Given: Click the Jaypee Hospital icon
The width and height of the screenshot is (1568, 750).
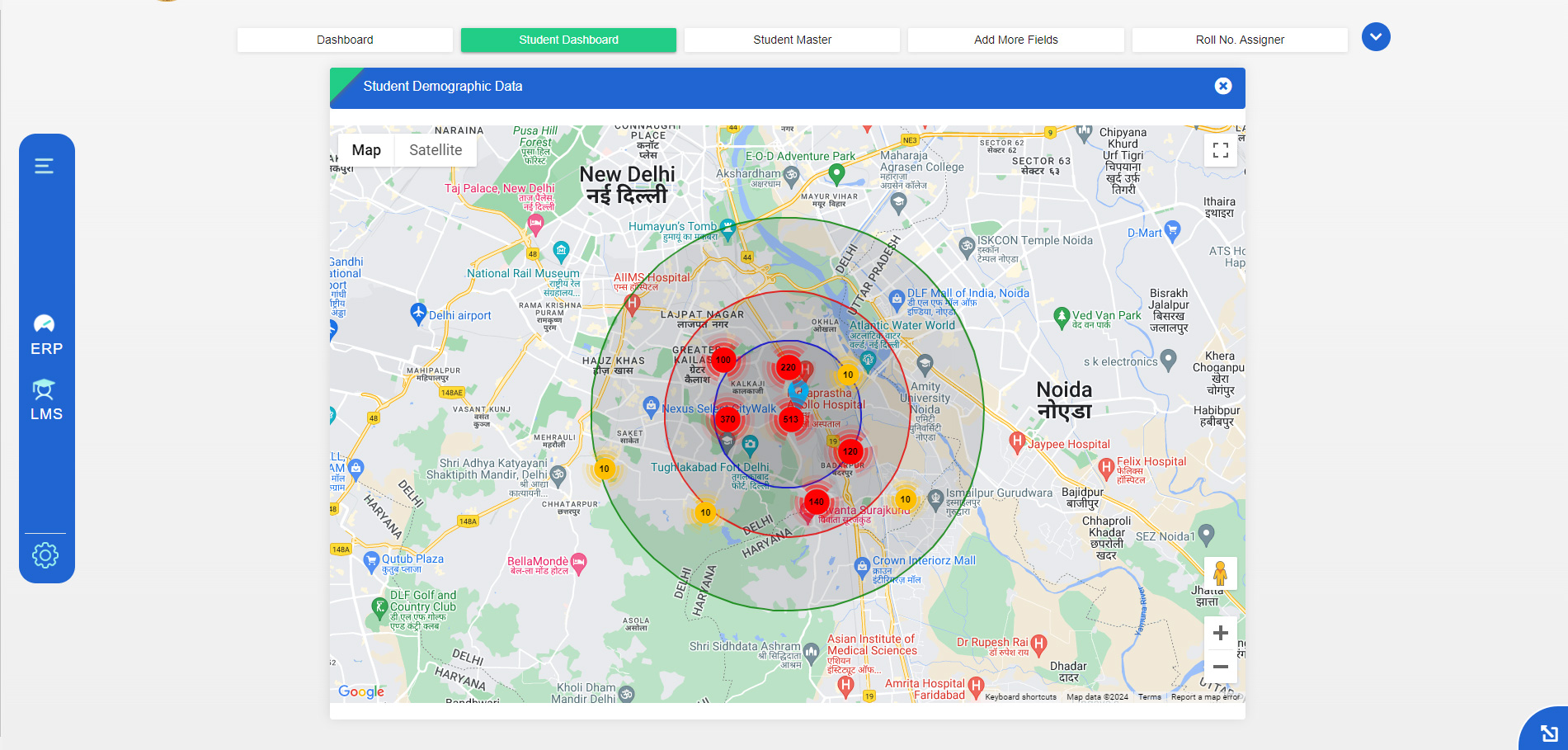Looking at the screenshot, I should 1017,442.
